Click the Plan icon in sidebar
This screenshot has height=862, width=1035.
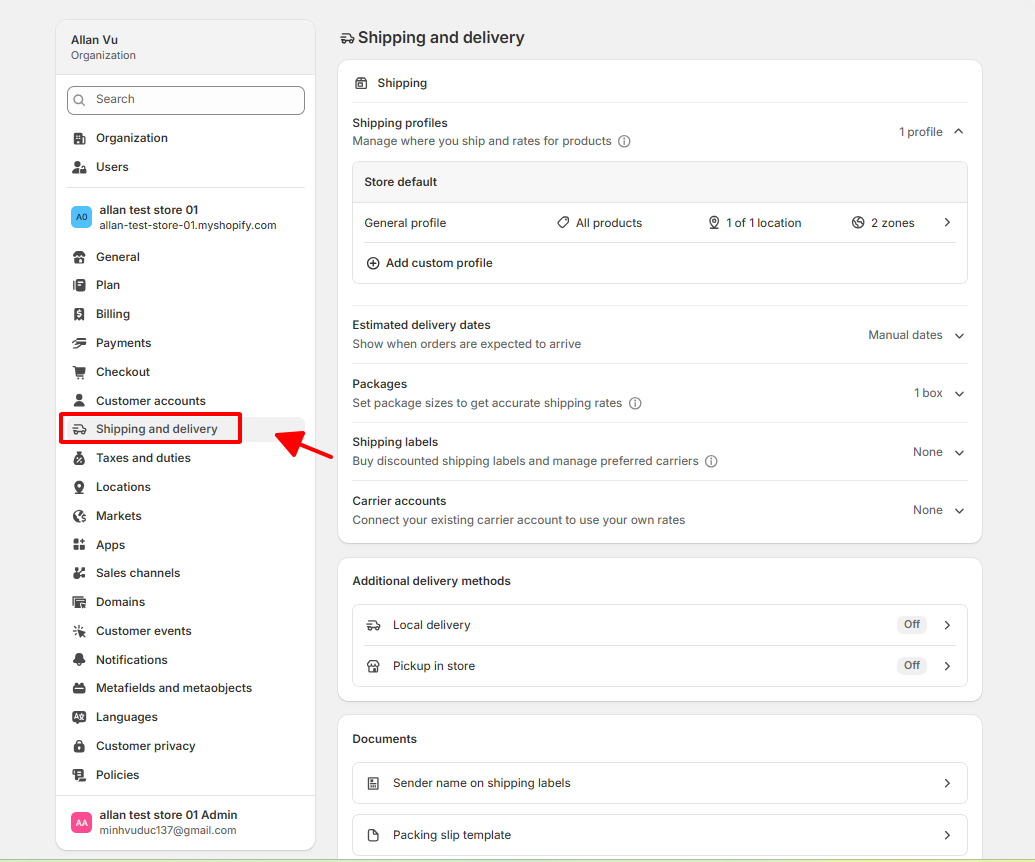tap(79, 285)
